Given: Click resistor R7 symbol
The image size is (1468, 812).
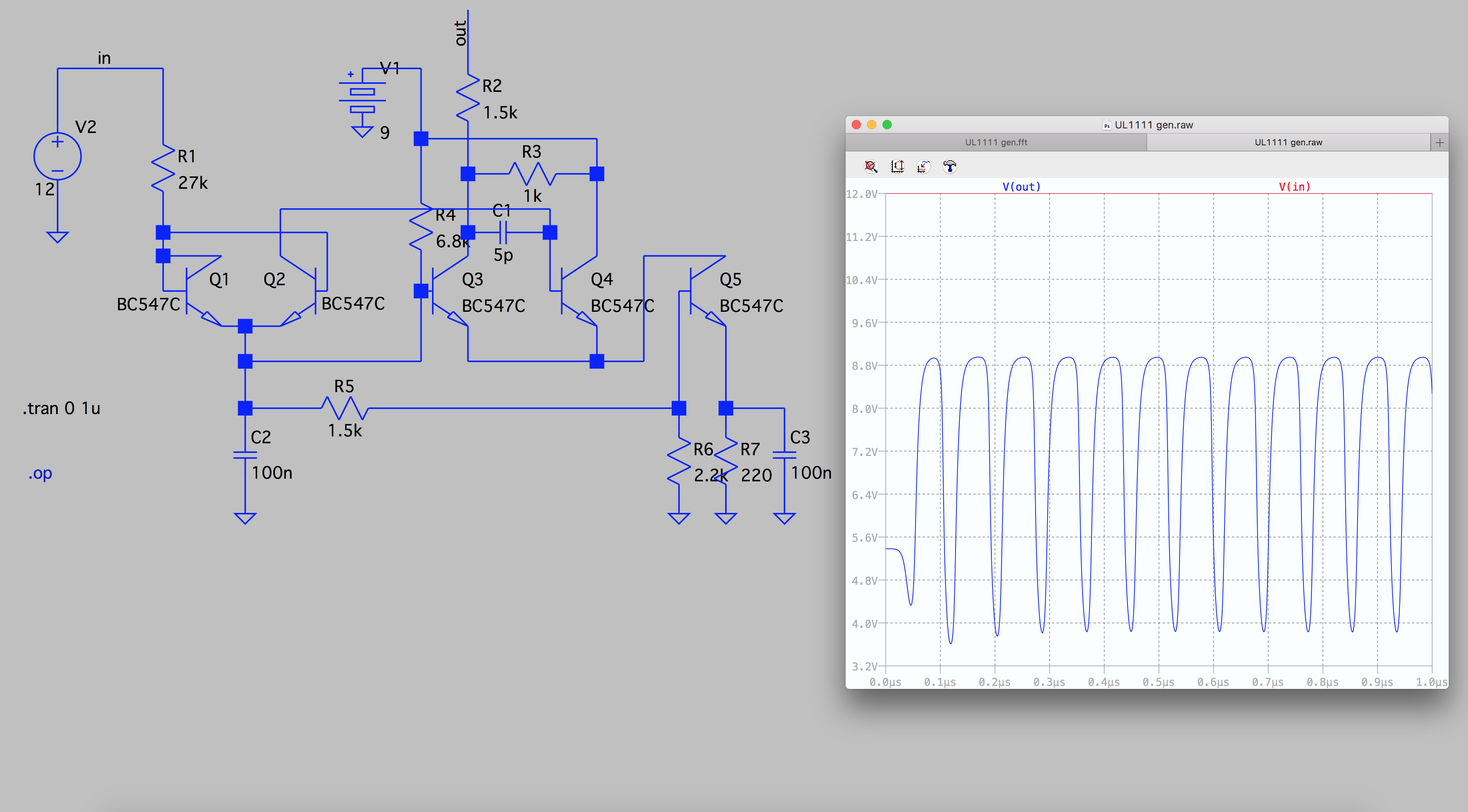Looking at the screenshot, I should point(726,461).
